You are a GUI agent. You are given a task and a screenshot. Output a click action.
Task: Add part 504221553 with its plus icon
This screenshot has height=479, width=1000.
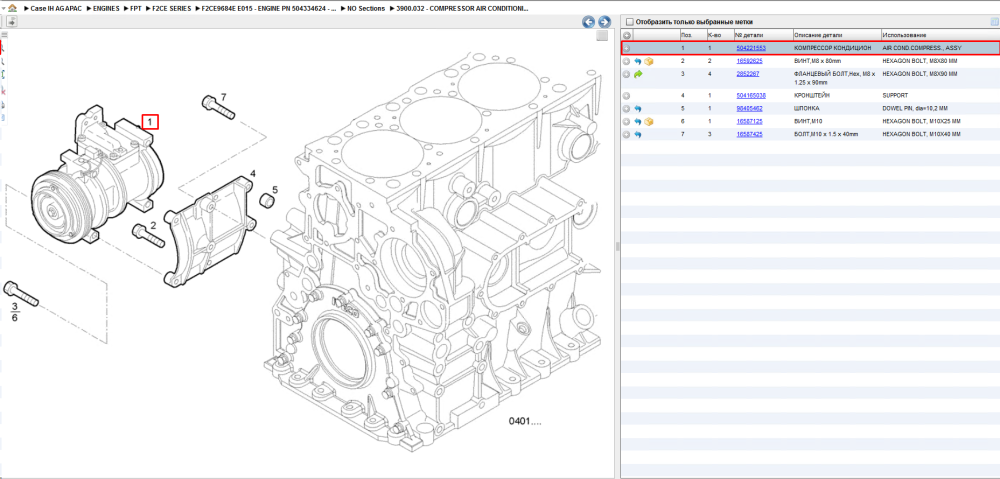627,48
